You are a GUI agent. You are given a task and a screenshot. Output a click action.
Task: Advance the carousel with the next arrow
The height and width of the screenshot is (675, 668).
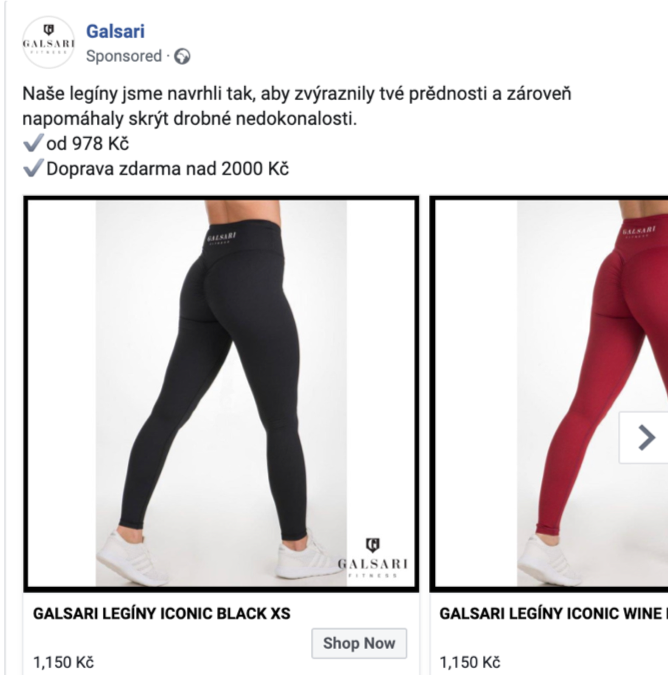click(x=646, y=437)
